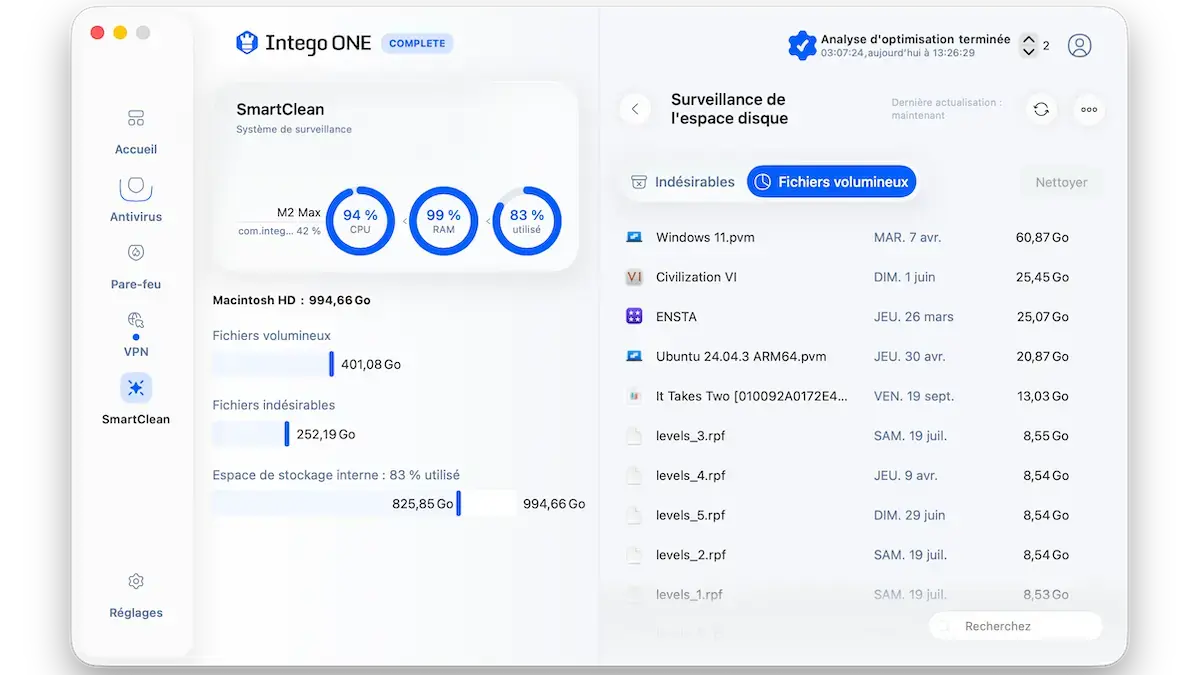Viewport: 1200px width, 675px height.
Task: Click the levels_4.rpf document icon
Action: point(633,475)
